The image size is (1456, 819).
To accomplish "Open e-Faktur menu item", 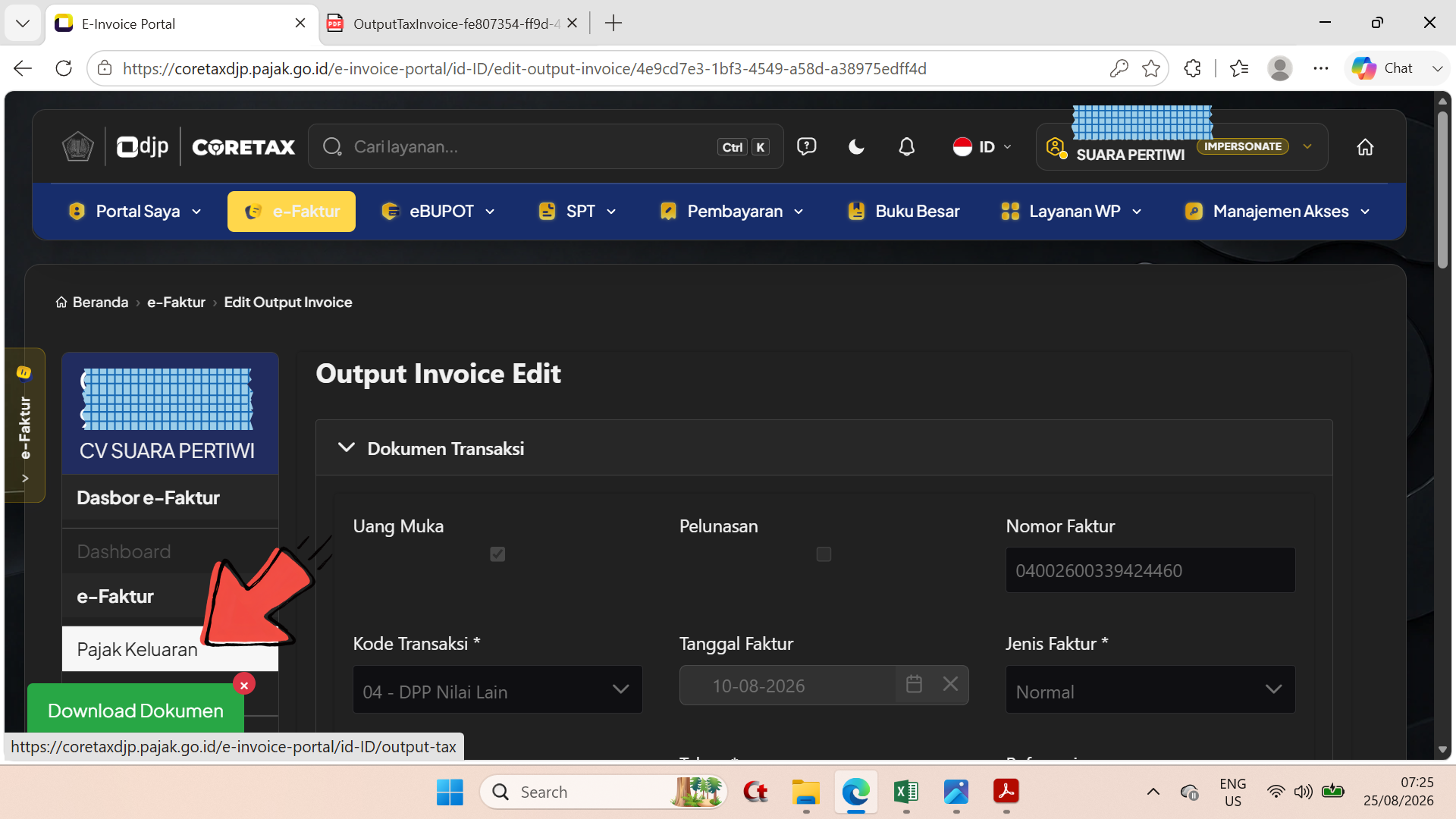I will tap(291, 212).
